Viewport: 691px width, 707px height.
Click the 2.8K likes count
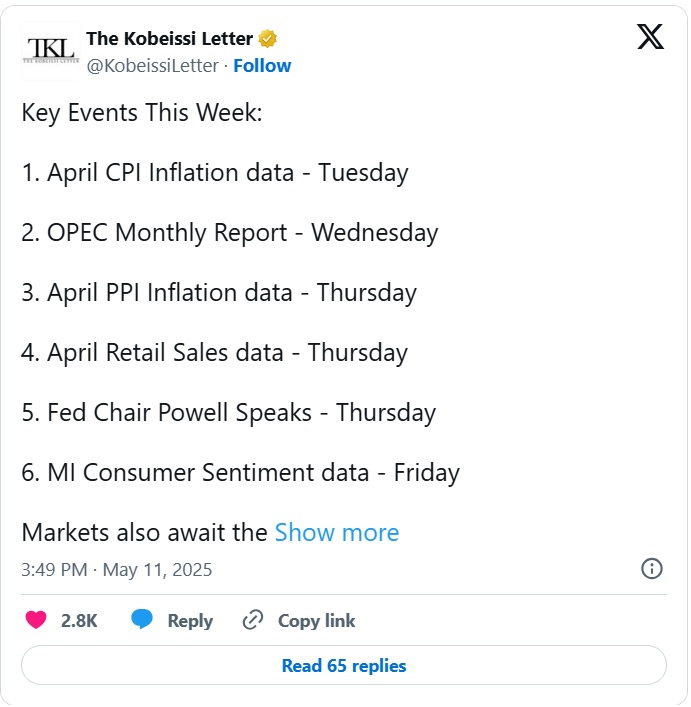(x=79, y=621)
